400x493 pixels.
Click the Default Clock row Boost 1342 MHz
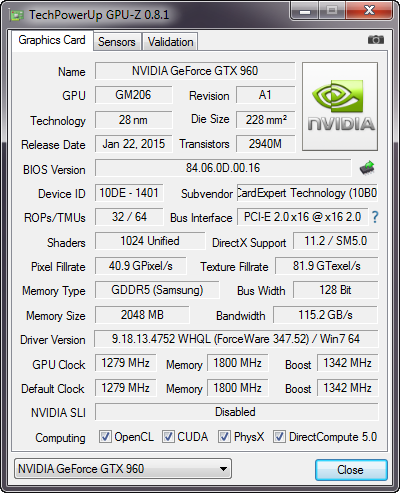point(347,388)
